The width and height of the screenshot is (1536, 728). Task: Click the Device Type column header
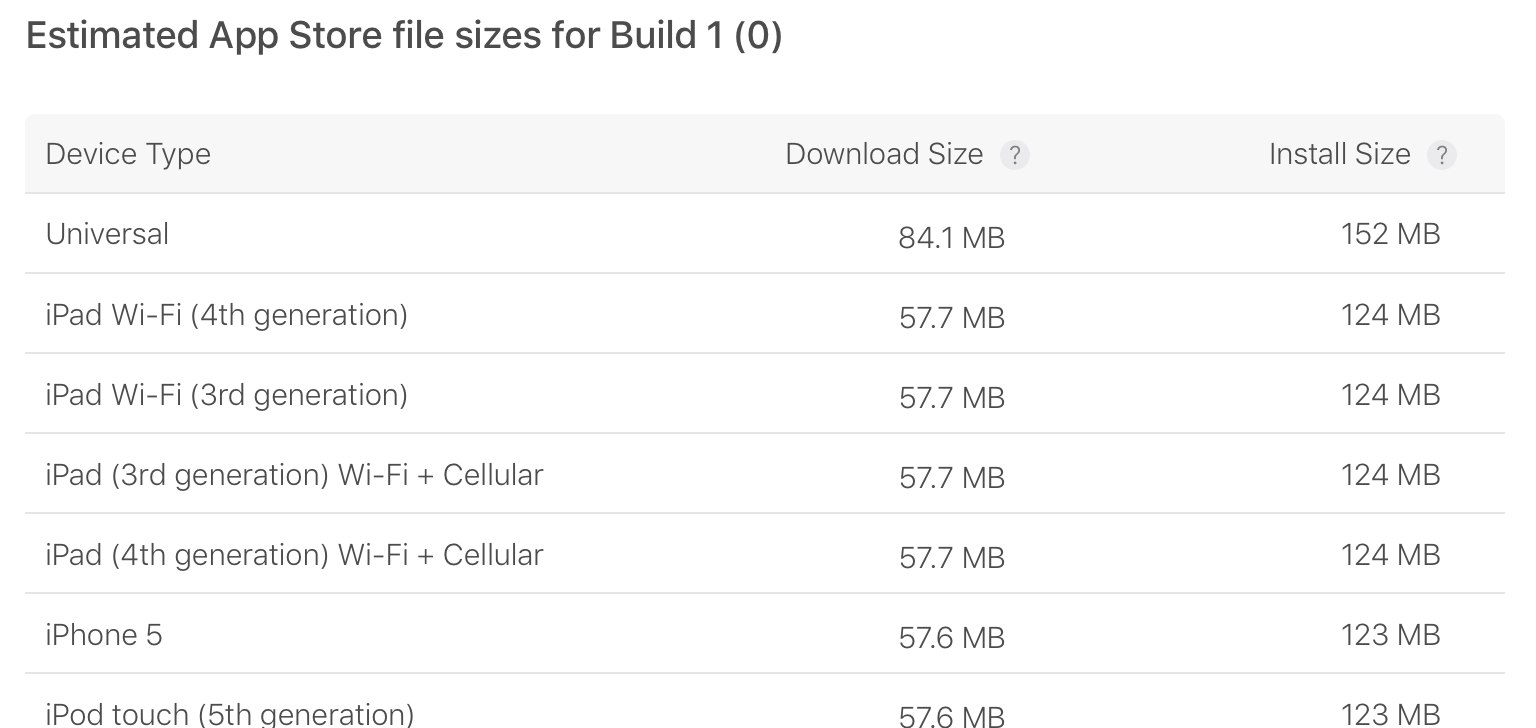click(128, 154)
